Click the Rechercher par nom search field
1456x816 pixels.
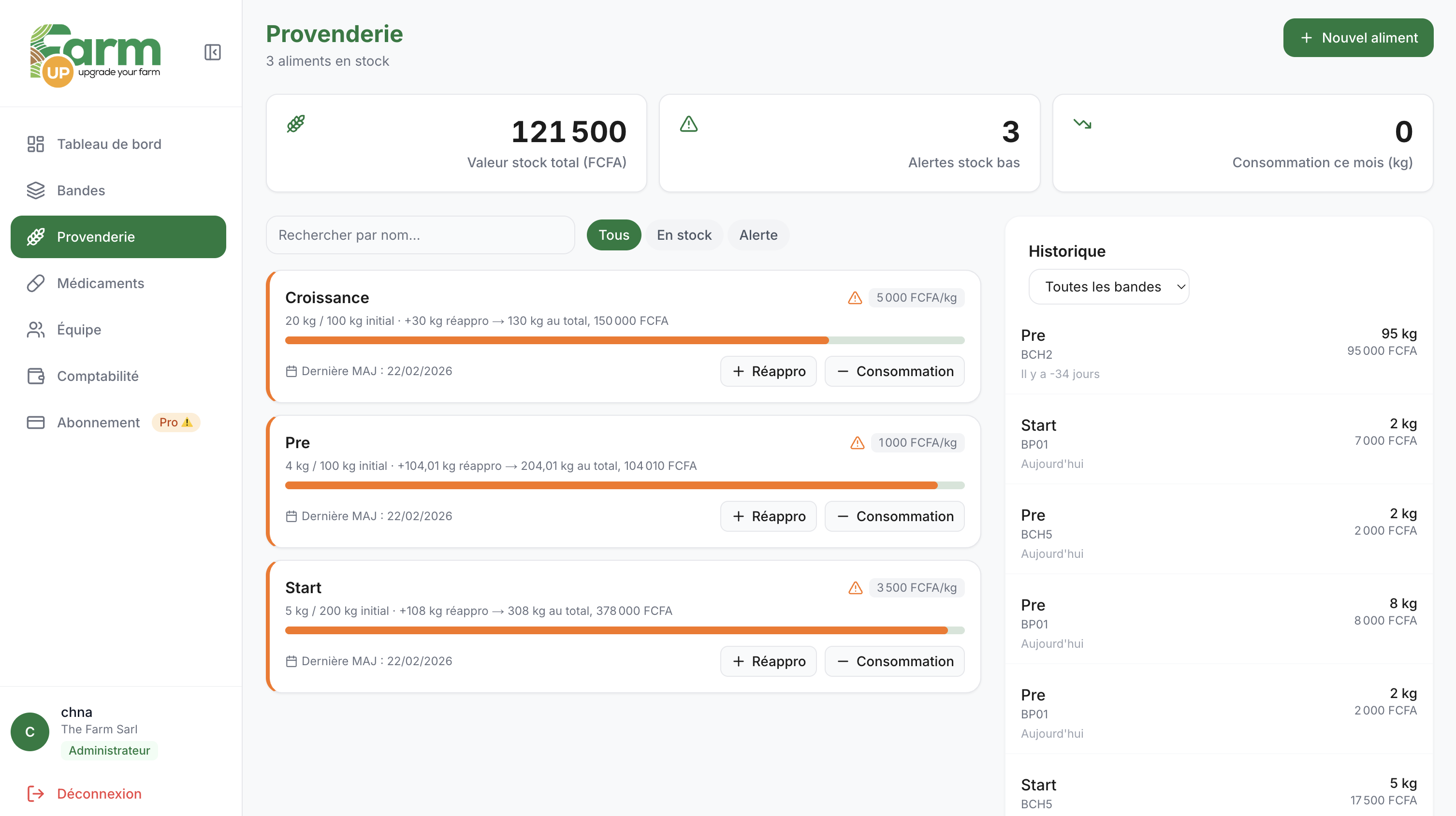420,234
